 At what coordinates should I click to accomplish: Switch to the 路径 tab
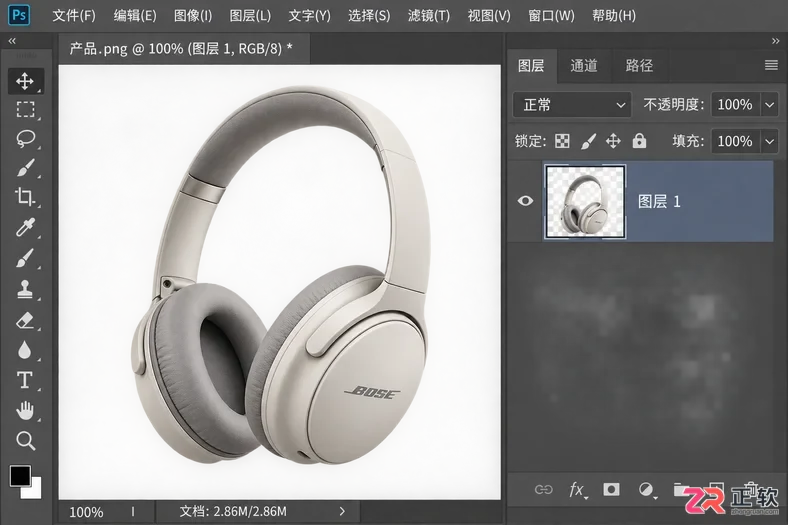coord(639,66)
